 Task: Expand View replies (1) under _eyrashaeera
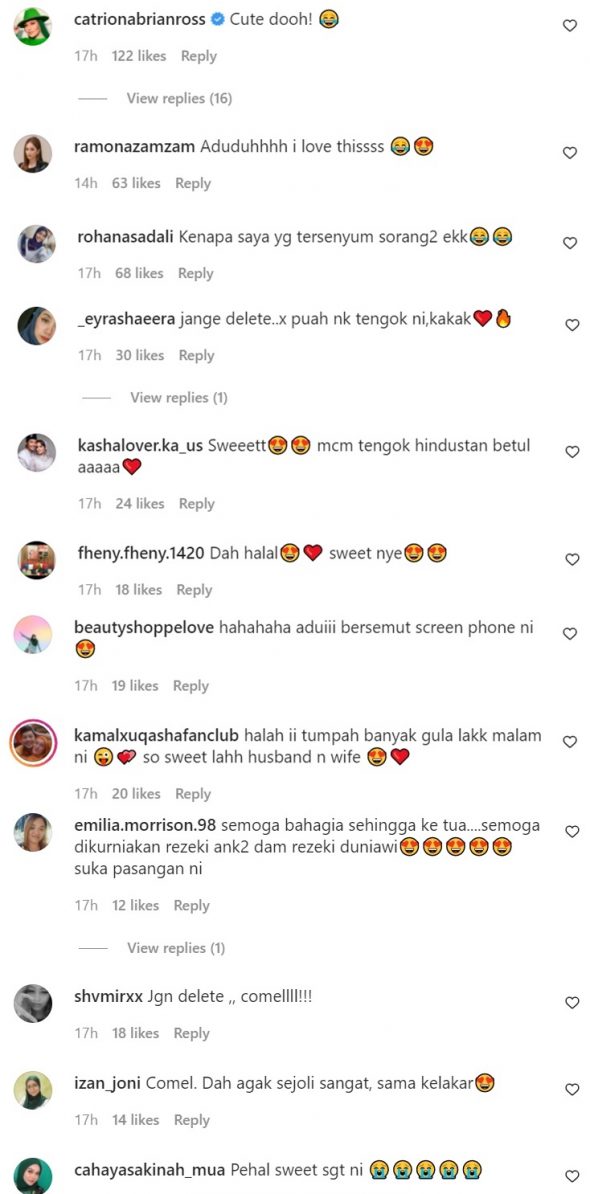[x=179, y=397]
